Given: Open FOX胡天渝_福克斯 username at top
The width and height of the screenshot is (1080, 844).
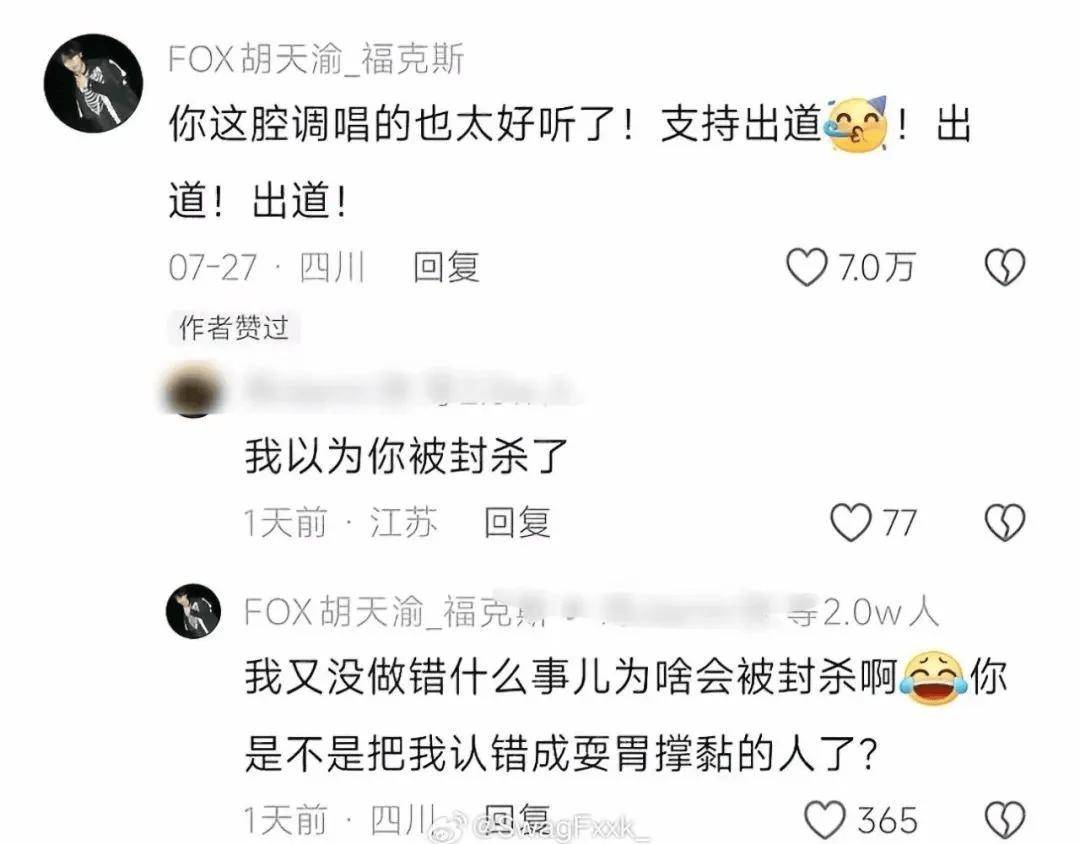Looking at the screenshot, I should [316, 59].
